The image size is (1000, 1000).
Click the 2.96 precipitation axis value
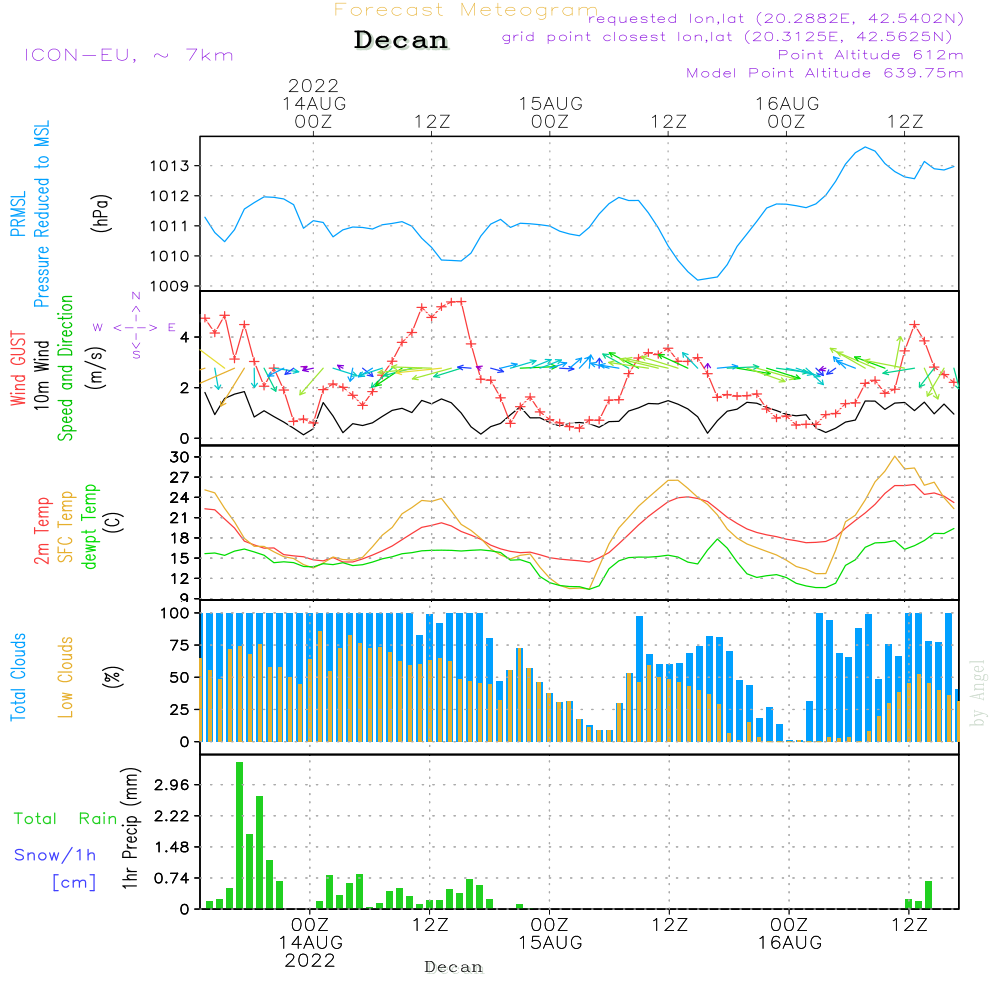[172, 784]
